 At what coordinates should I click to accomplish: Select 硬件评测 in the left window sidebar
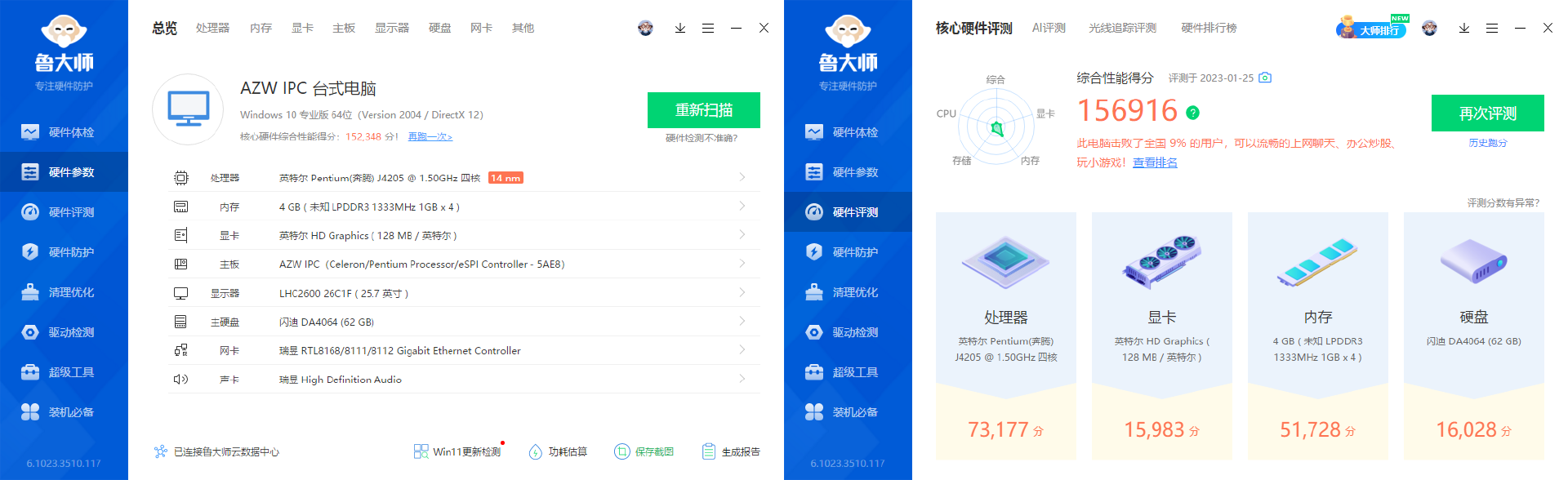pos(64,212)
